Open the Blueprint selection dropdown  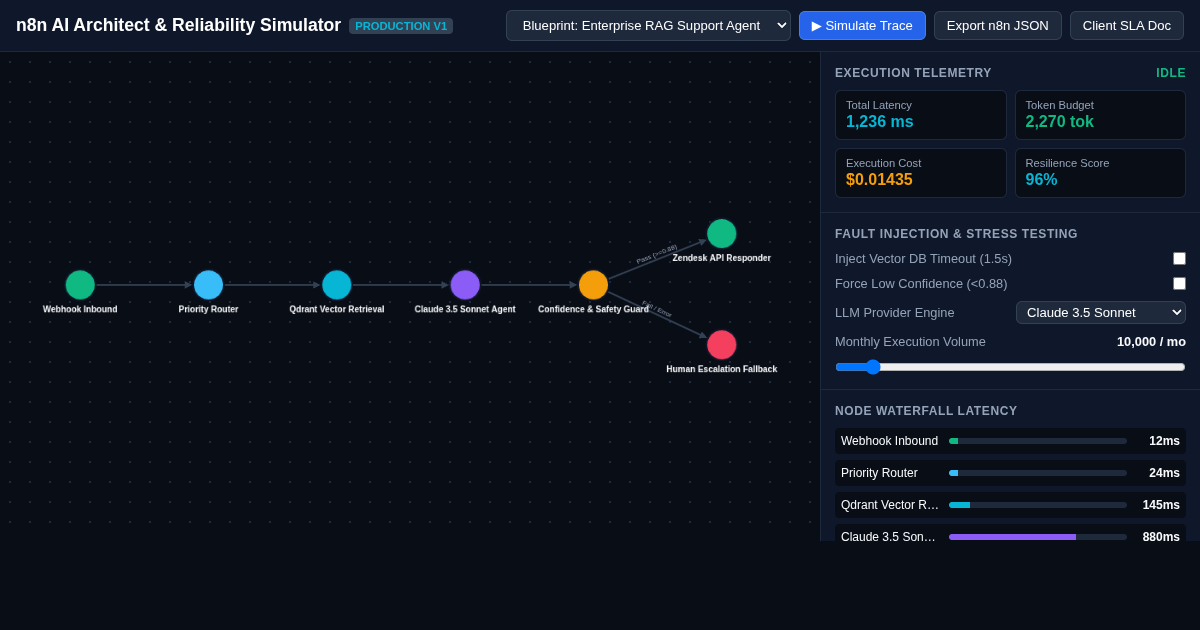[x=648, y=25]
